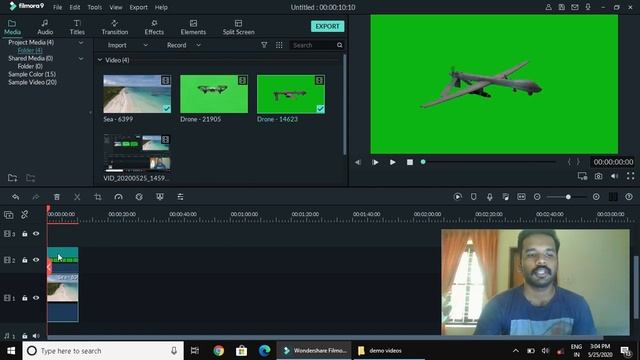Screen dimensions: 640x360
Task: Hide video track 2 with eye icon
Action: pos(36,260)
